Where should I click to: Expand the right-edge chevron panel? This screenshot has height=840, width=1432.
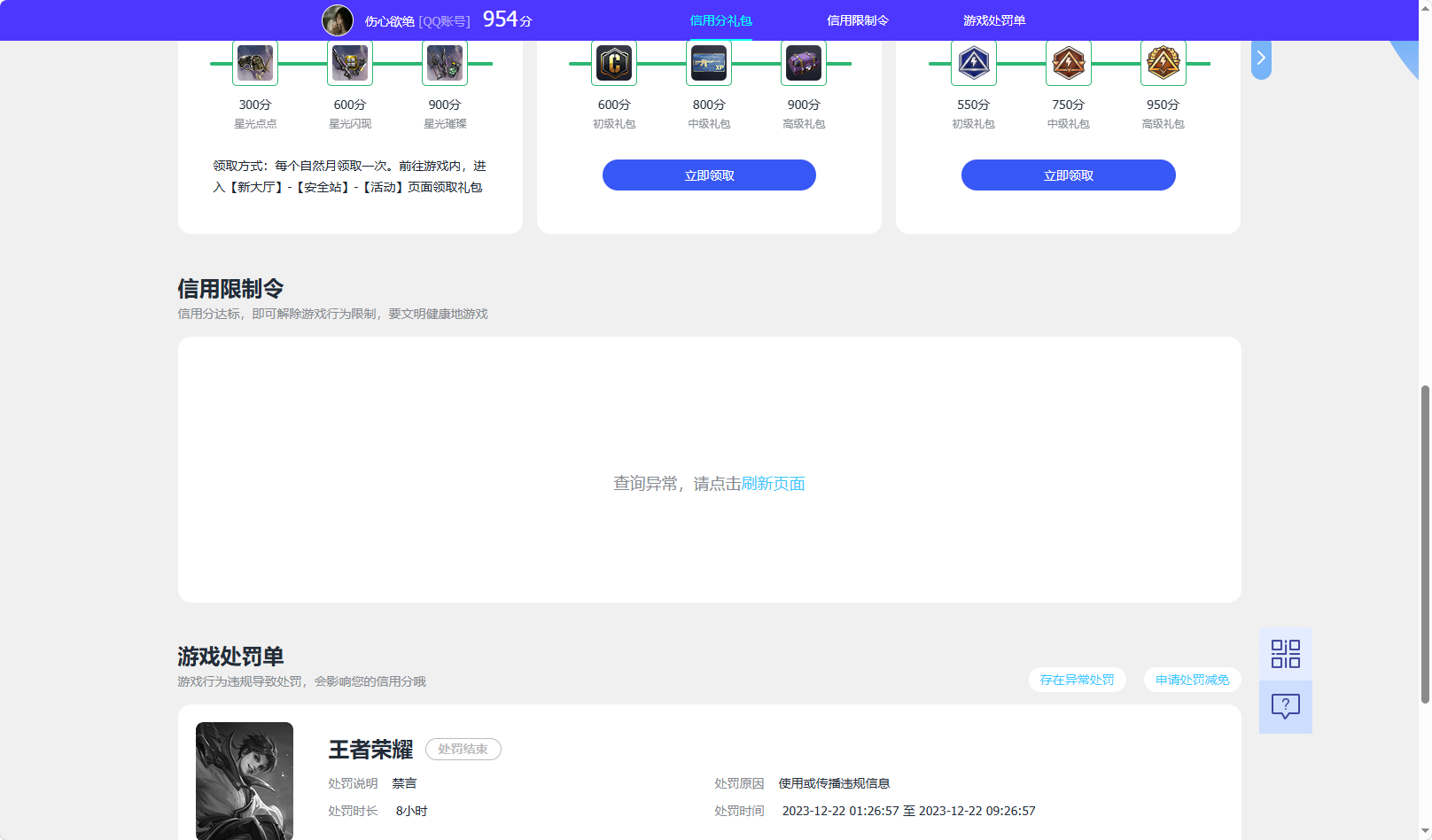pyautogui.click(x=1261, y=58)
